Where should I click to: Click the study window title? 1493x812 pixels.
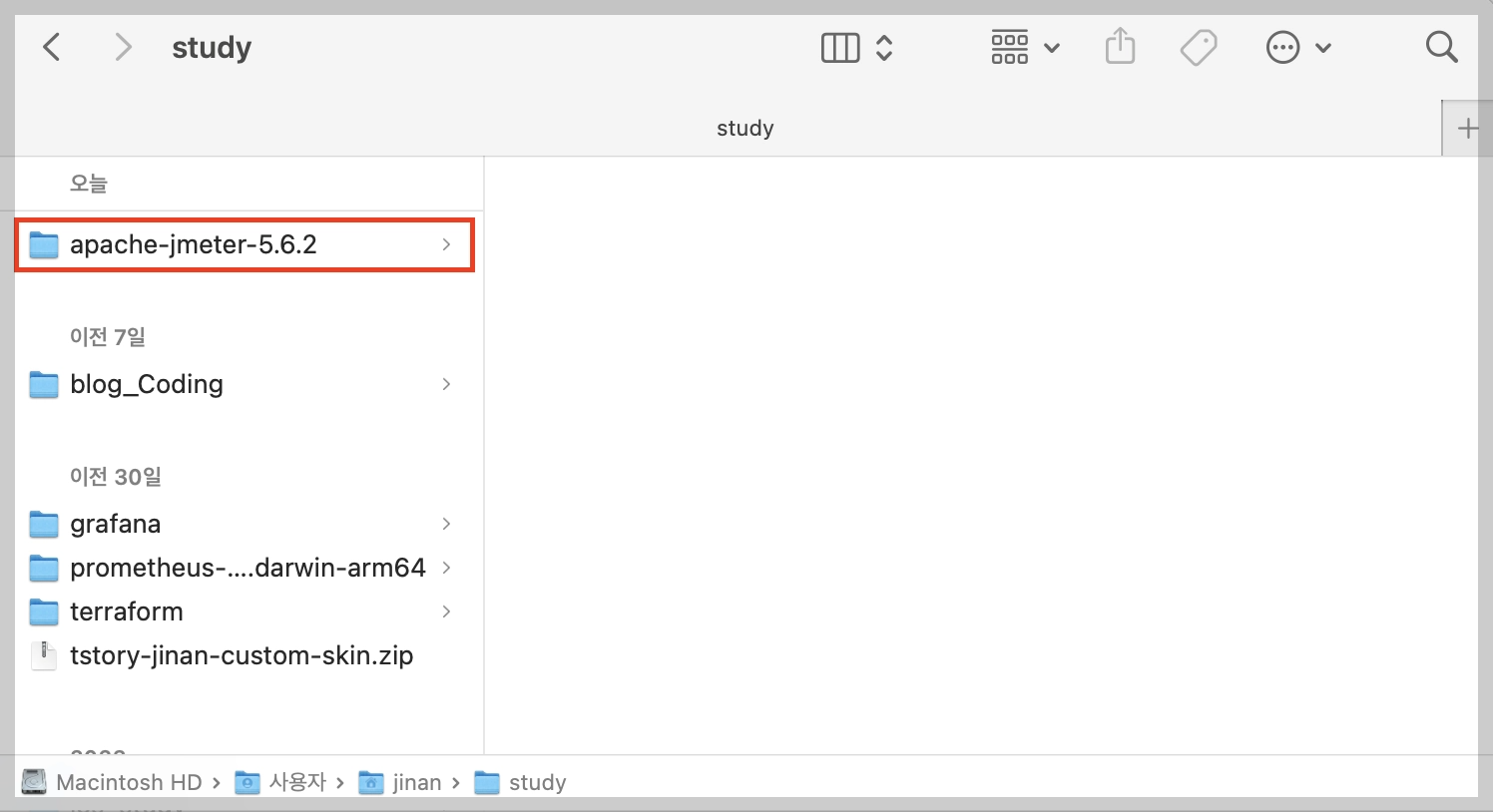[x=212, y=47]
